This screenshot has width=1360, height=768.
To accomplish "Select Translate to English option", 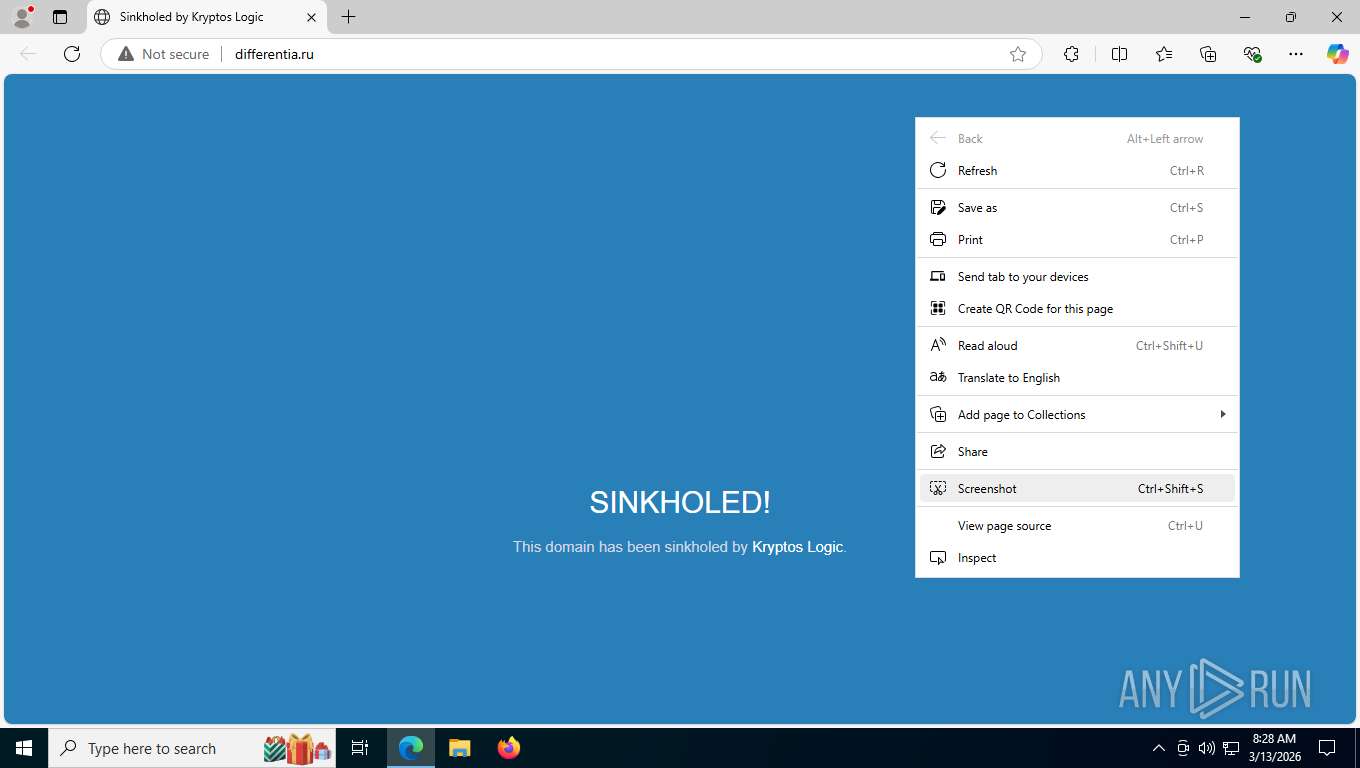I will tap(1077, 378).
